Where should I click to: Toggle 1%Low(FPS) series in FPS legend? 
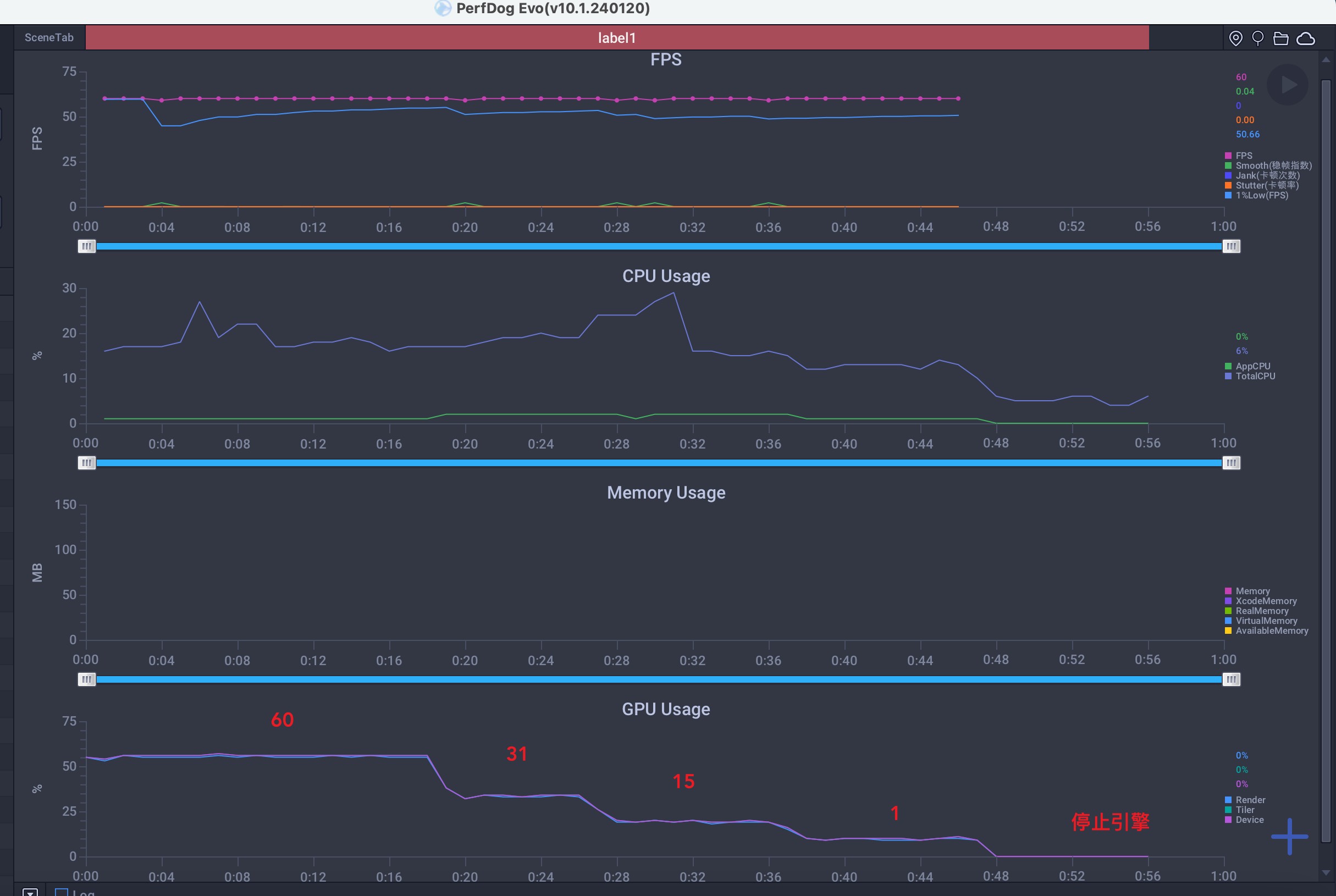click(1261, 196)
